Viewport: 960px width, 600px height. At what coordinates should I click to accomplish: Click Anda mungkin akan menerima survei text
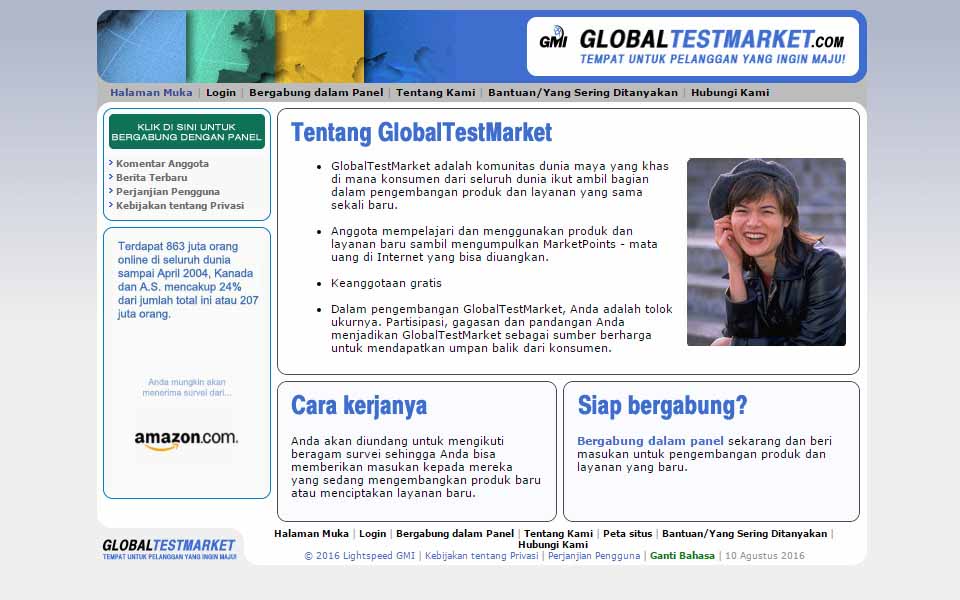(187, 387)
